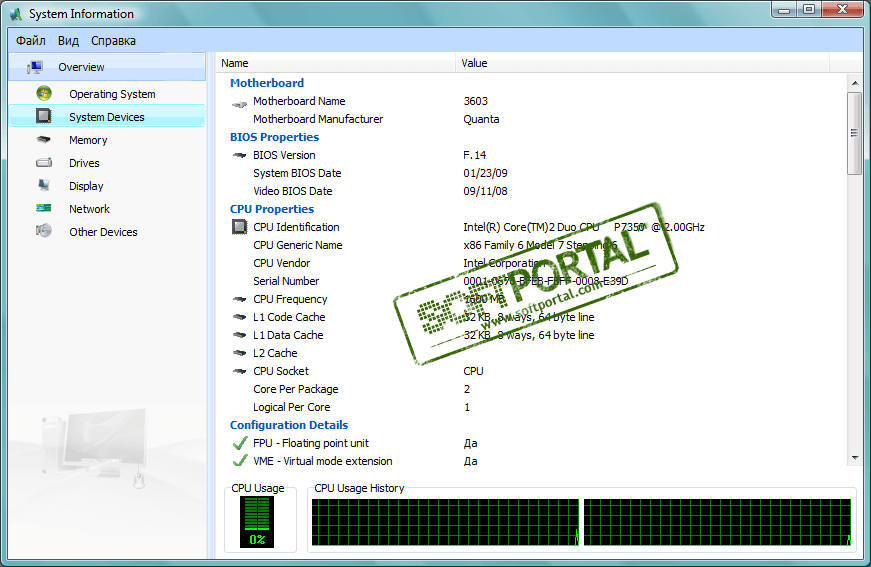Click the Serial Number row label

point(286,281)
